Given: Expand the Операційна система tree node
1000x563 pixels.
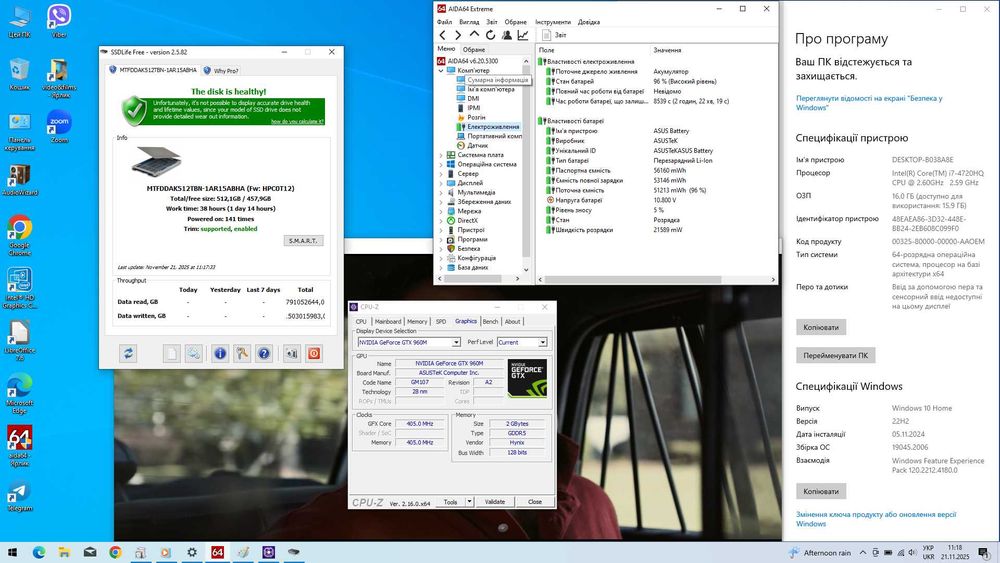Looking at the screenshot, I should [441, 165].
